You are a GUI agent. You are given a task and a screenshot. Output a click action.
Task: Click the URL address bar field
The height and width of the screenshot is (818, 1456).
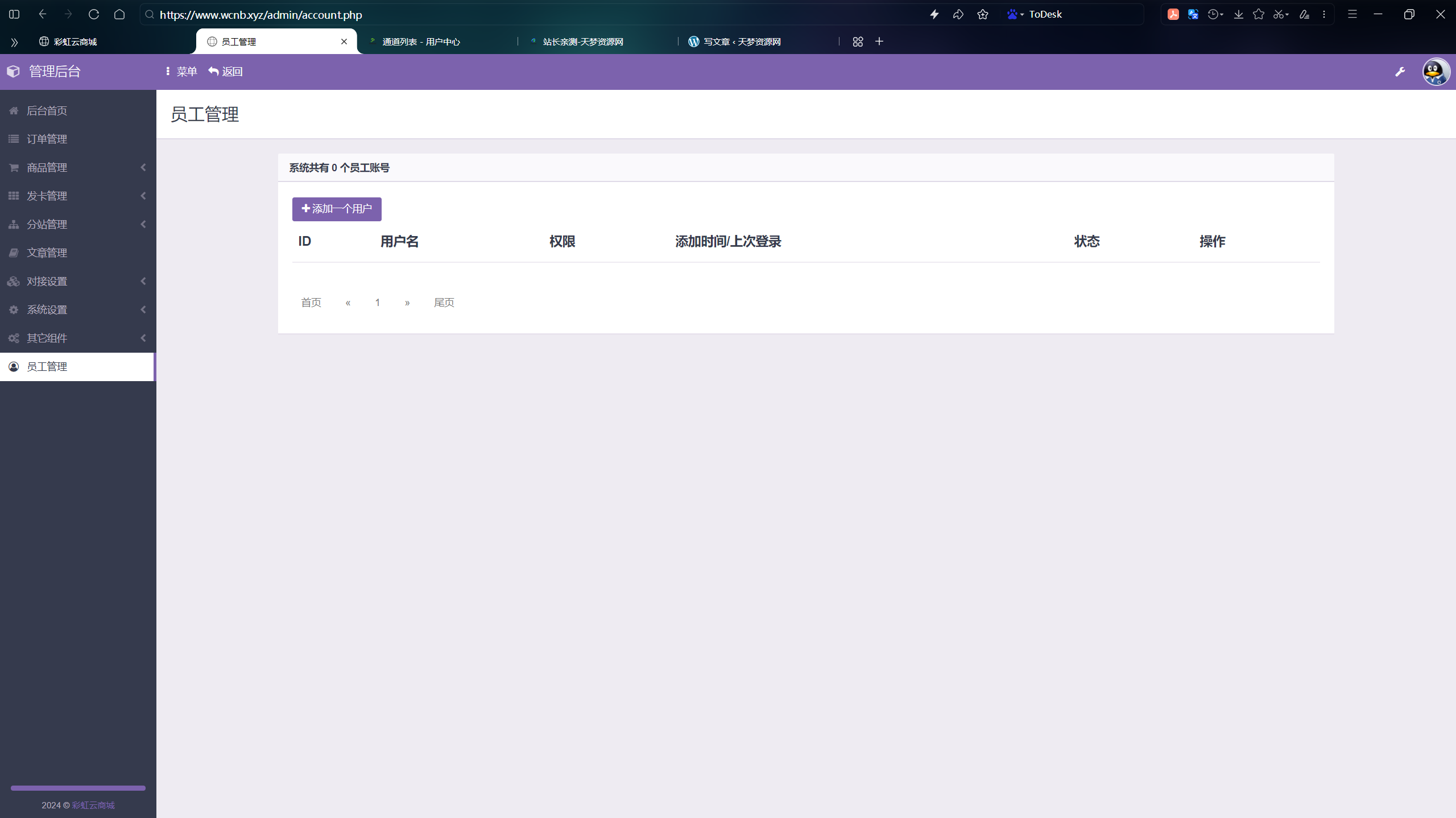pos(529,14)
